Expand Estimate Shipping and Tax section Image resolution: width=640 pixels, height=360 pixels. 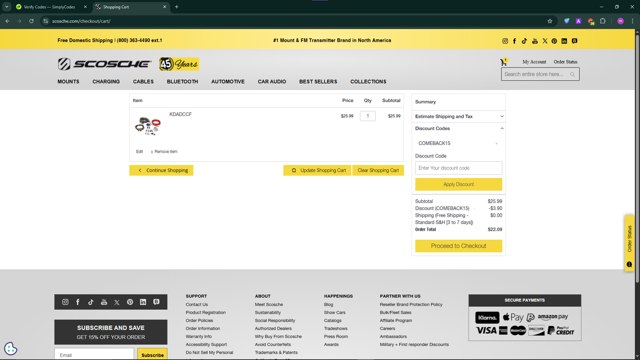click(x=458, y=116)
